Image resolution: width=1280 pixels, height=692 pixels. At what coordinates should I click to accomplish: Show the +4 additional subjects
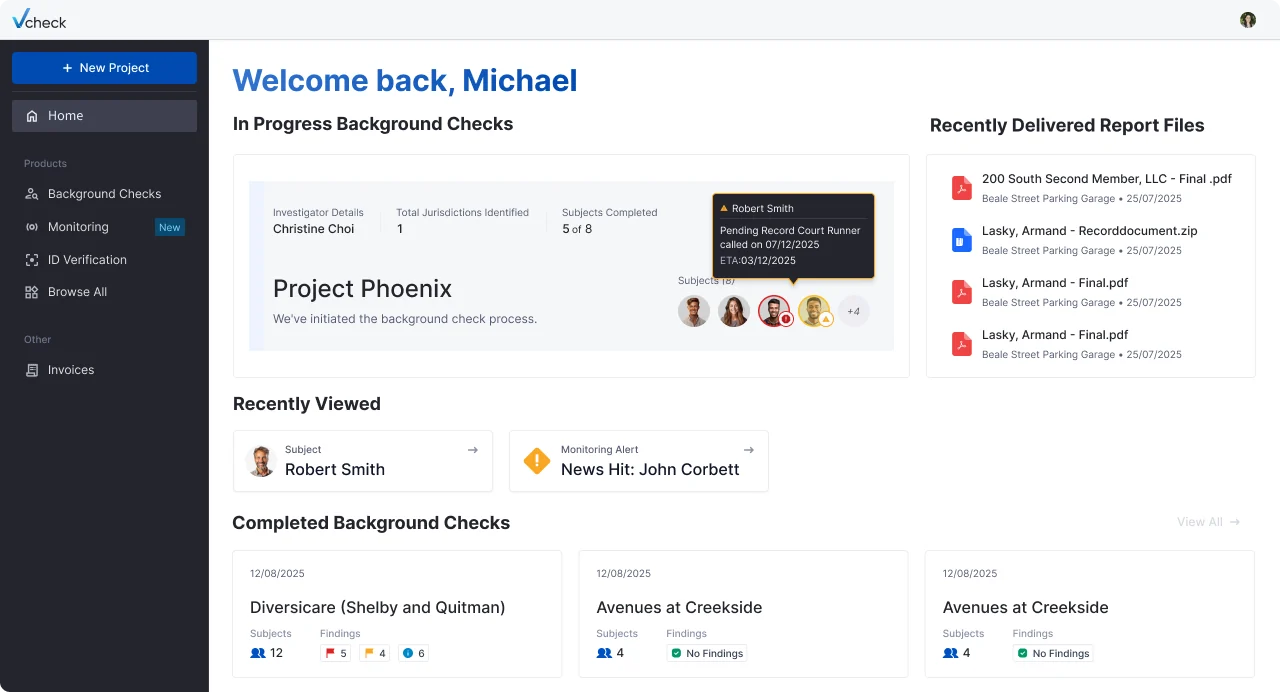click(x=854, y=311)
